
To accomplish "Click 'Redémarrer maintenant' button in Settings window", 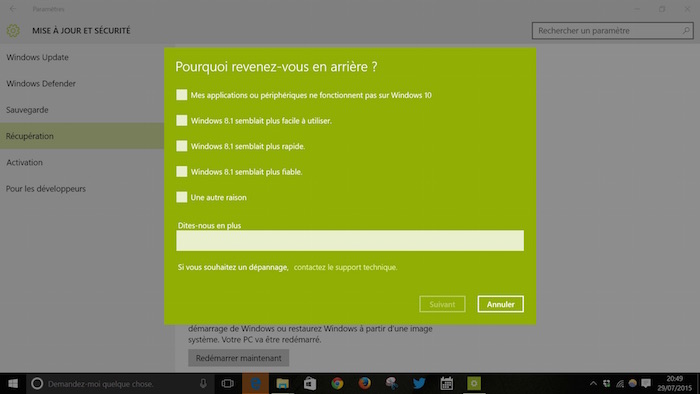I will pyautogui.click(x=238, y=358).
